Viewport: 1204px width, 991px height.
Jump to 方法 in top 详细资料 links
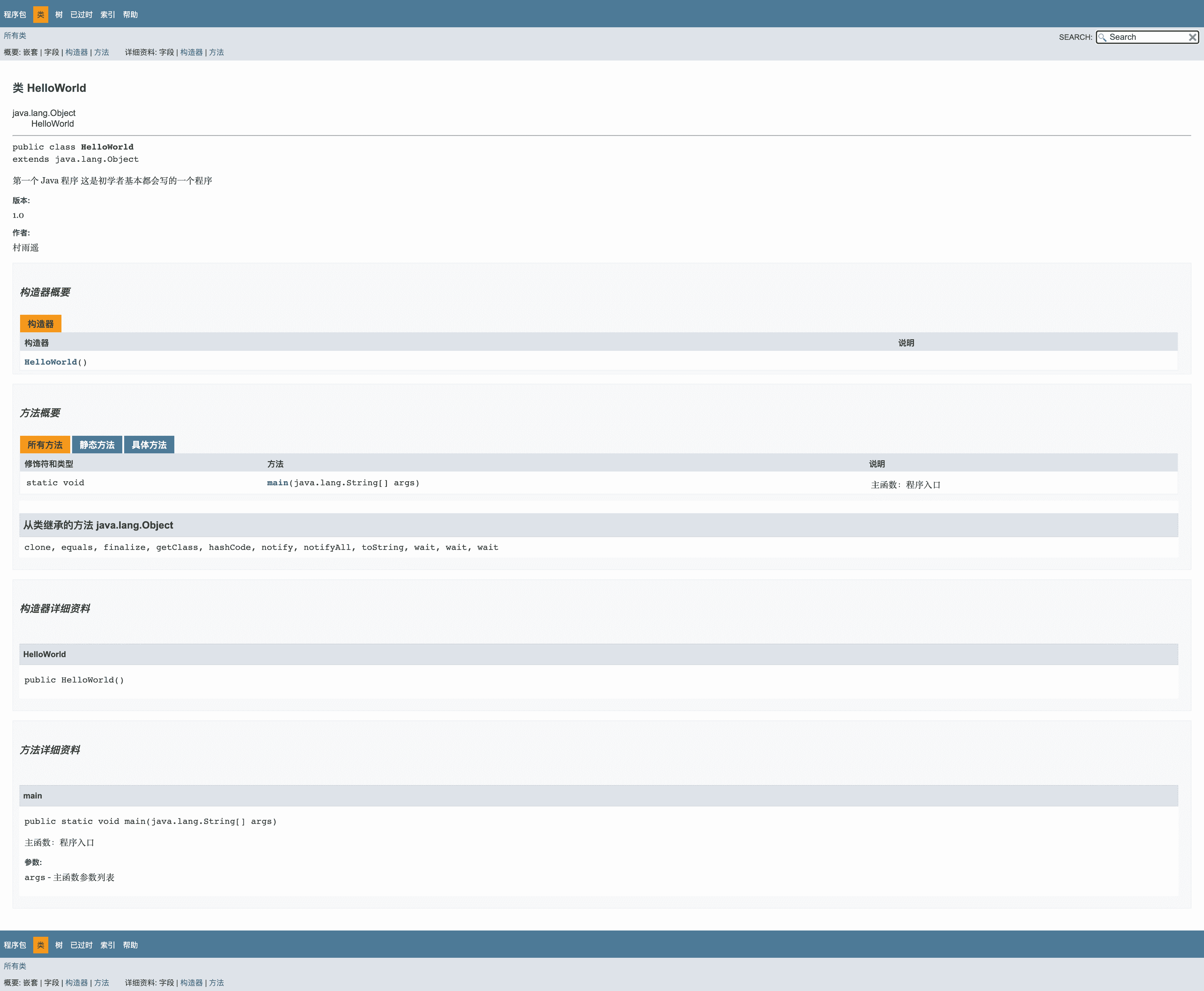(x=216, y=52)
